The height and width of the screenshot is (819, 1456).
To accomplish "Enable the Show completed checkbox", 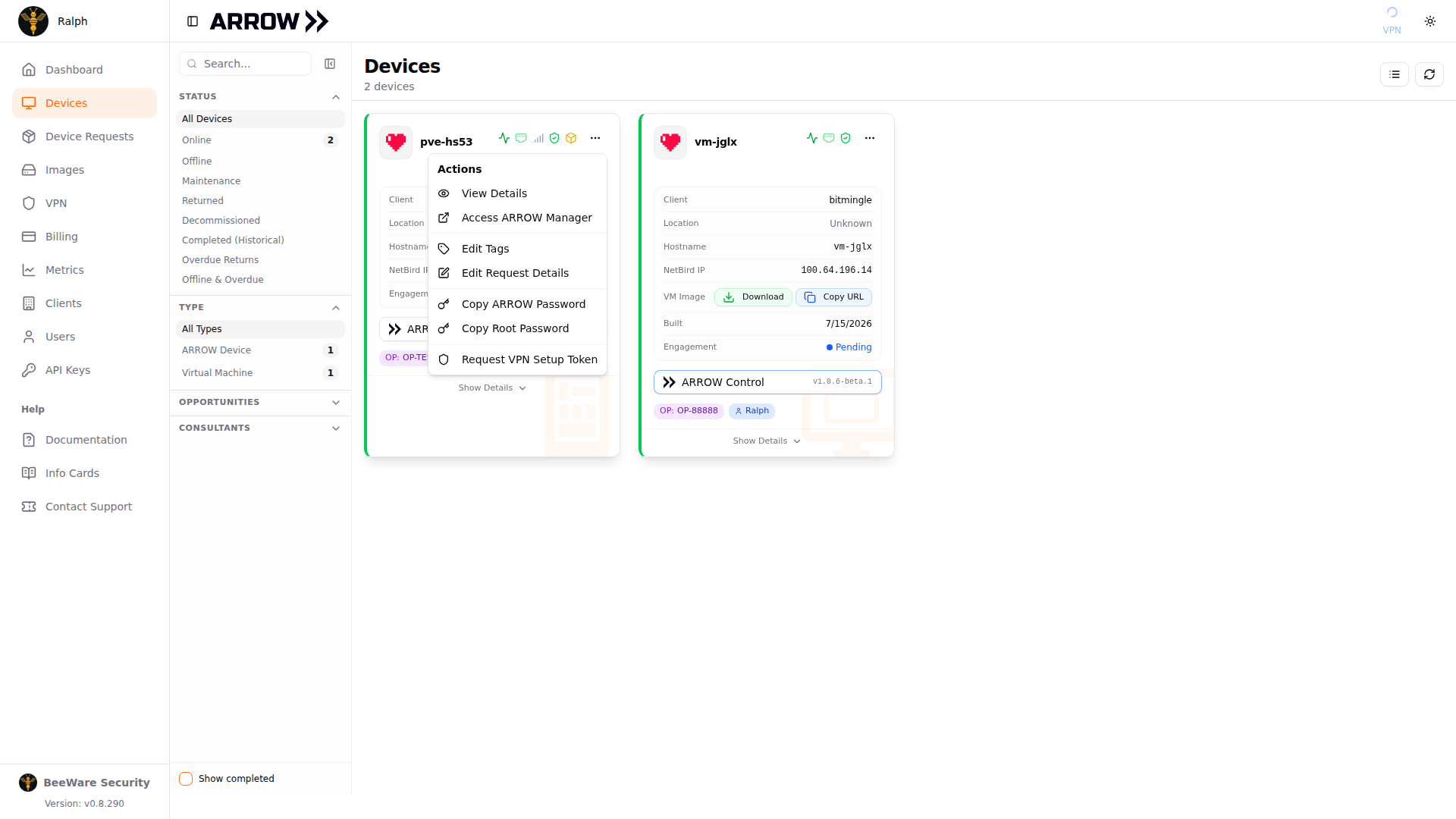I will point(186,779).
